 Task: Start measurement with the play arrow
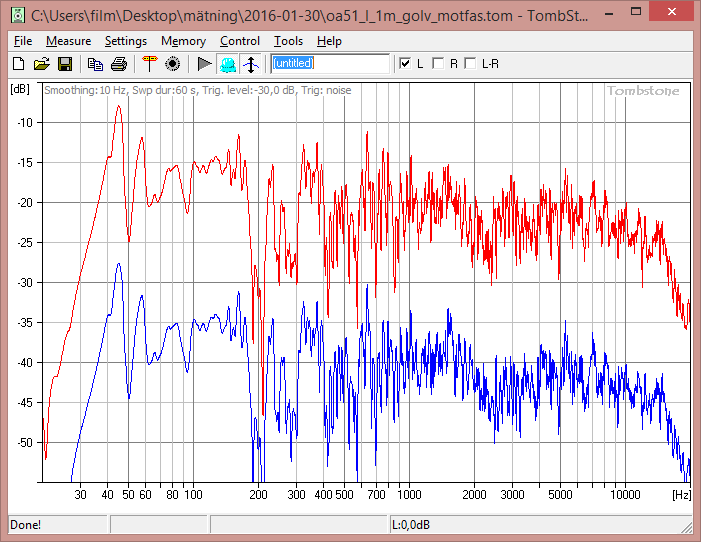[203, 64]
